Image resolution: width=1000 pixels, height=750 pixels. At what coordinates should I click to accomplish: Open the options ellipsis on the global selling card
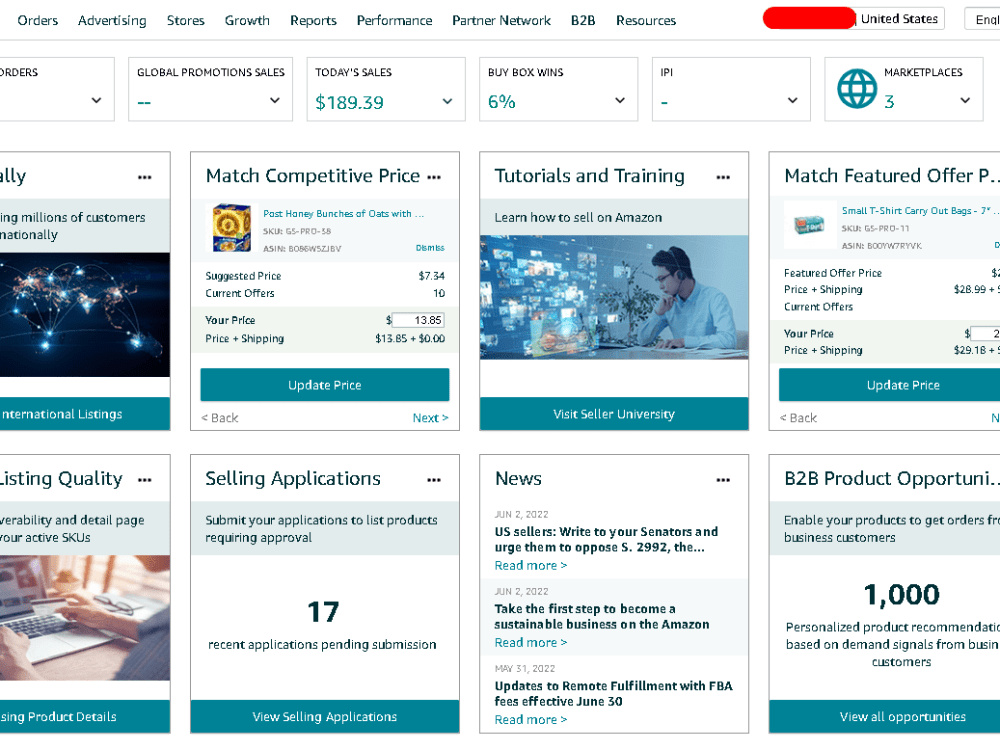[145, 177]
